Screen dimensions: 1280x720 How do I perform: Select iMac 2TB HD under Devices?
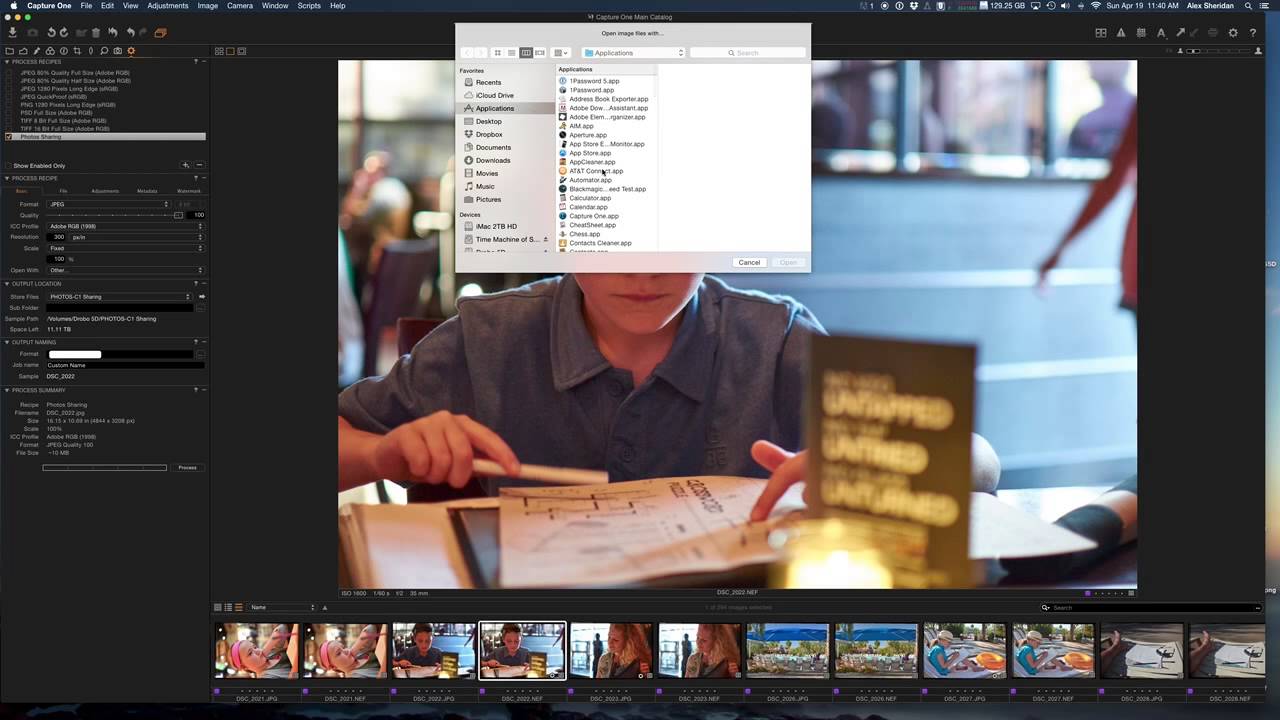[x=496, y=226]
